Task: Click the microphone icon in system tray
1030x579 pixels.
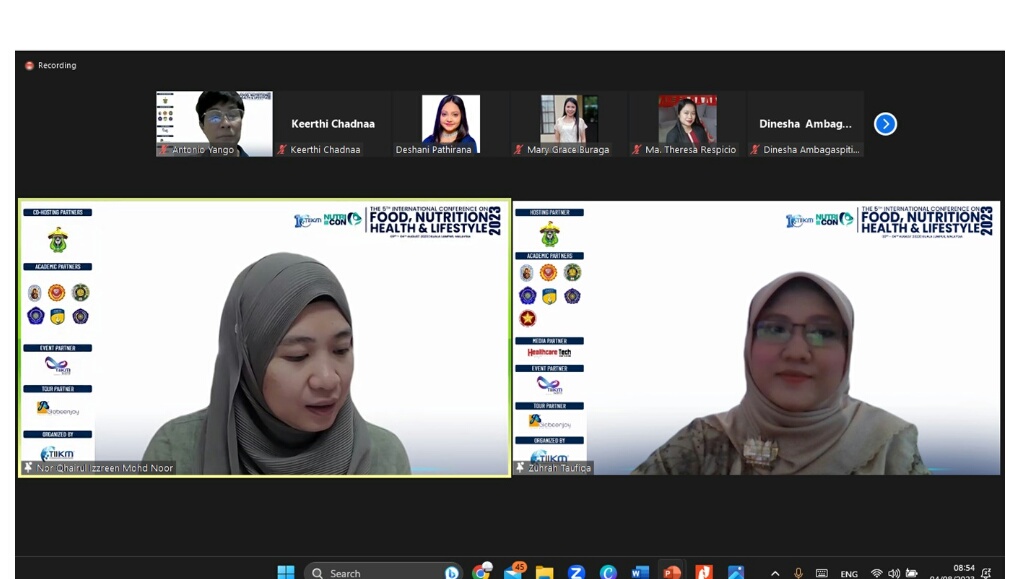Action: (x=798, y=573)
